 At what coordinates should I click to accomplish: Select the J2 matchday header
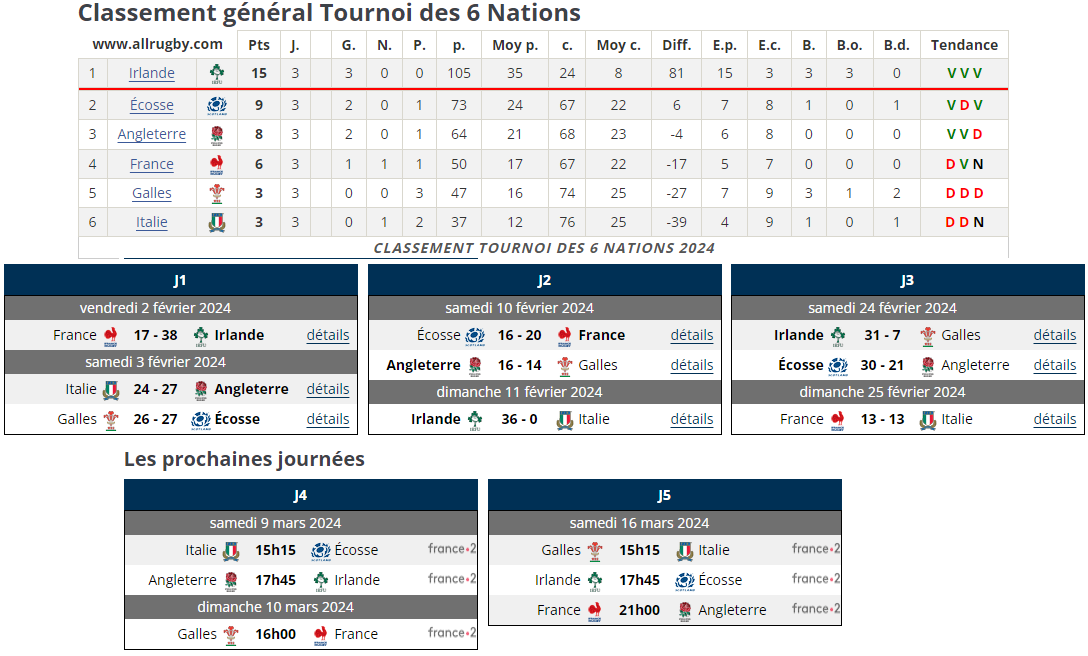[x=544, y=281]
